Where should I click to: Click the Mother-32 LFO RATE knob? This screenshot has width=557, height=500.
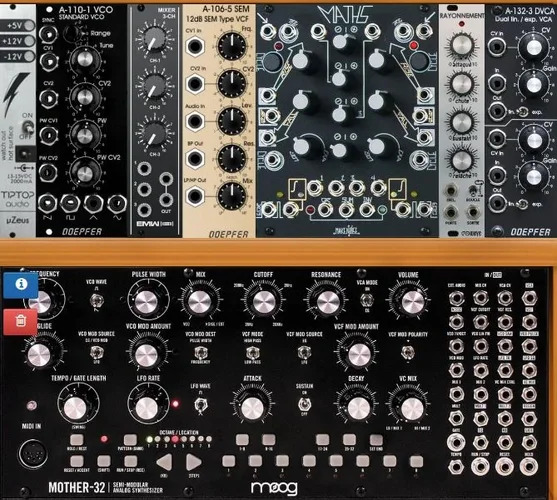[x=146, y=408]
